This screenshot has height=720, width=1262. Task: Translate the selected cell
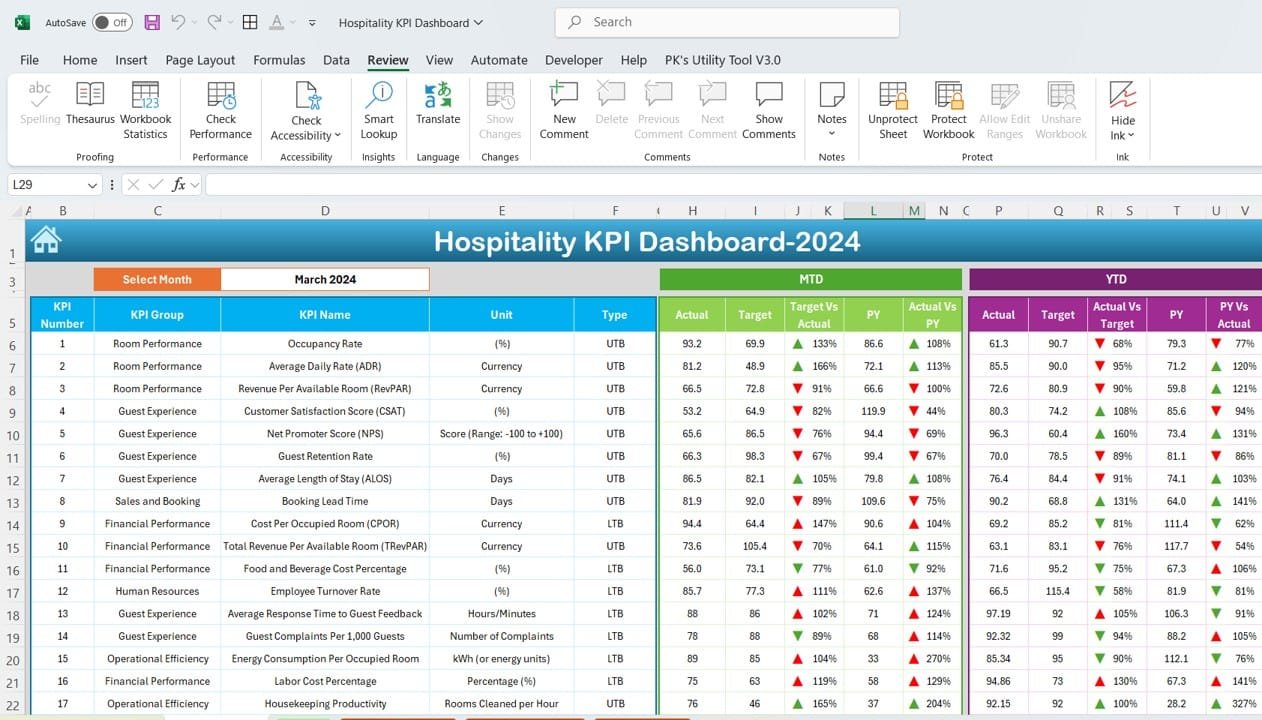[x=437, y=108]
